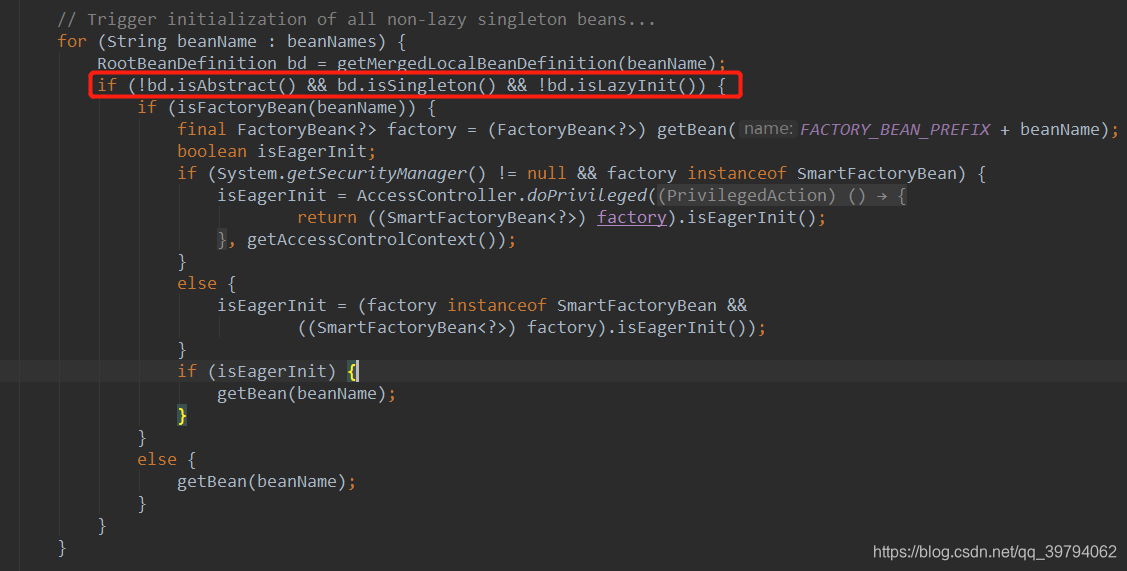The image size is (1127, 571).
Task: Click "instanceof" on the "SmartFactoryBean &&" line
Action: click(x=497, y=305)
